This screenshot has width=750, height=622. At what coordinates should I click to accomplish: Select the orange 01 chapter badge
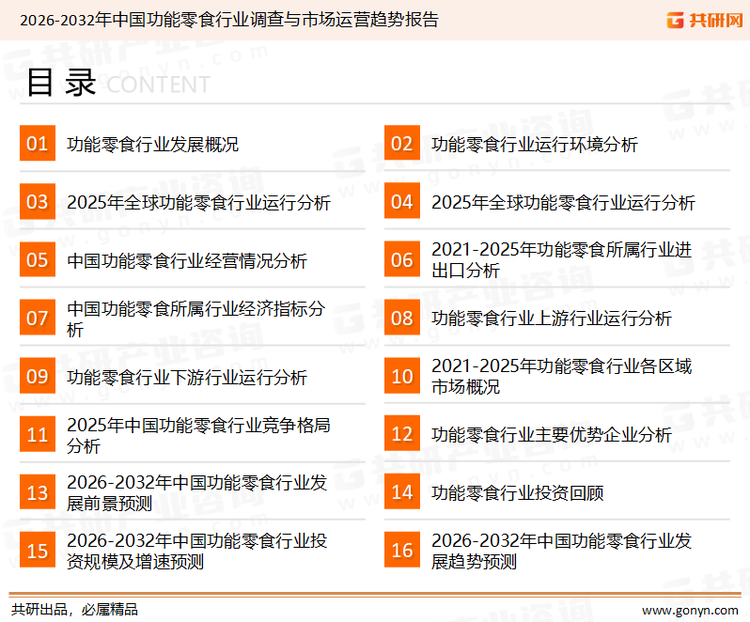[37, 144]
